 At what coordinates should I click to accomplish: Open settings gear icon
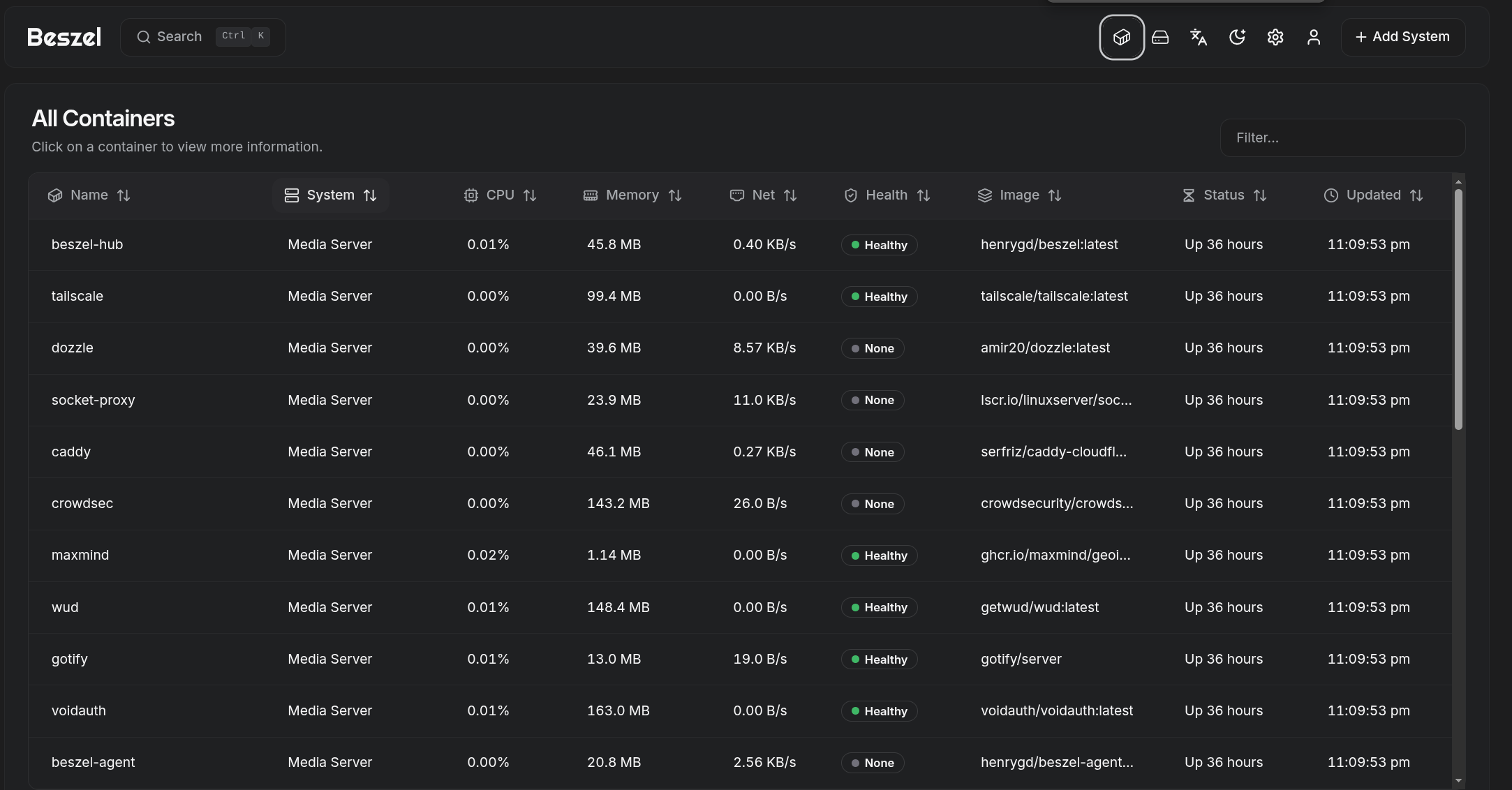click(1275, 37)
